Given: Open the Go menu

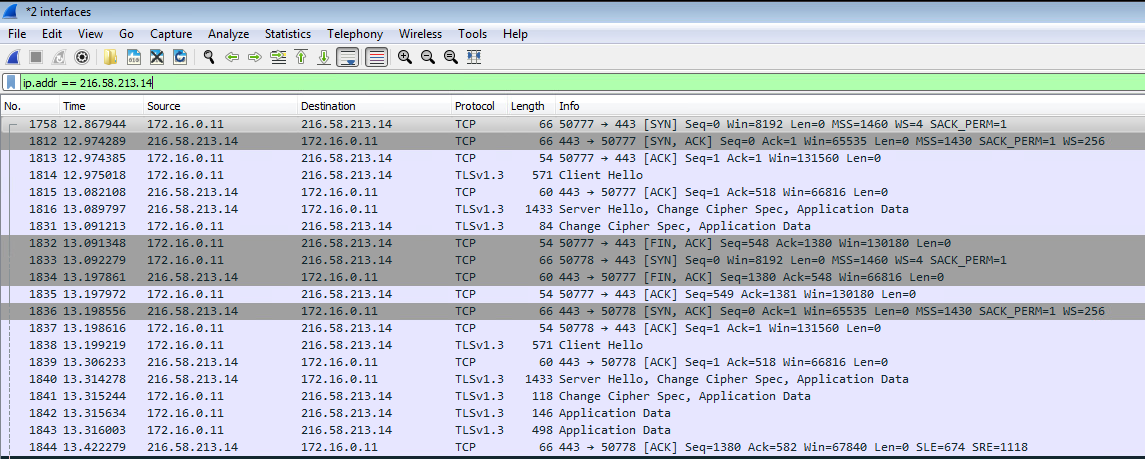Looking at the screenshot, I should pyautogui.click(x=126, y=34).
